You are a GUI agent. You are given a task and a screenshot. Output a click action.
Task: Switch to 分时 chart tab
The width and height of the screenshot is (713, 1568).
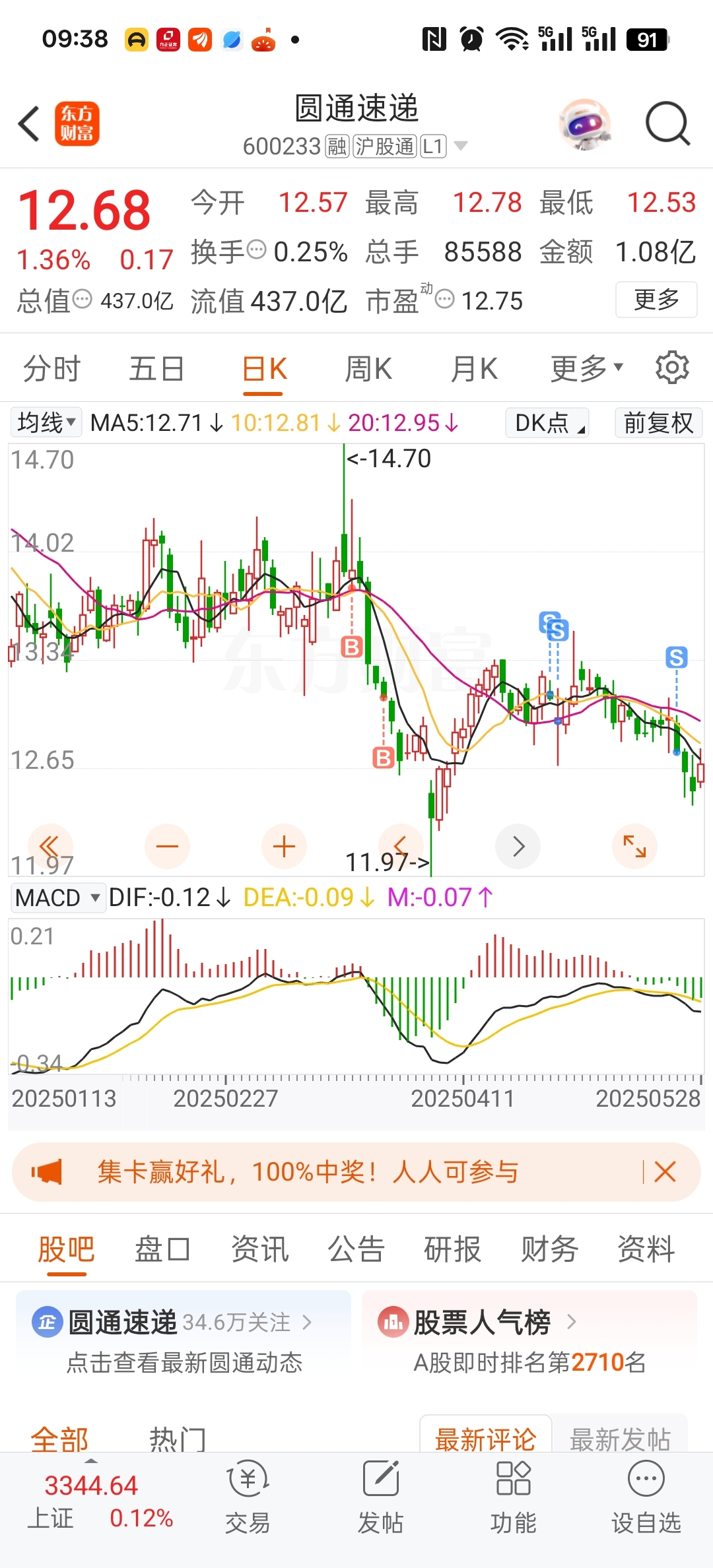(x=51, y=368)
